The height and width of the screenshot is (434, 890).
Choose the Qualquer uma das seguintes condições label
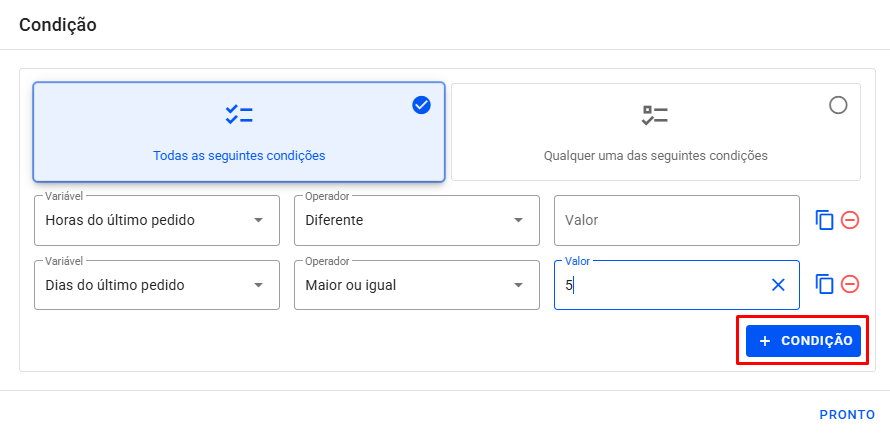coord(655,156)
